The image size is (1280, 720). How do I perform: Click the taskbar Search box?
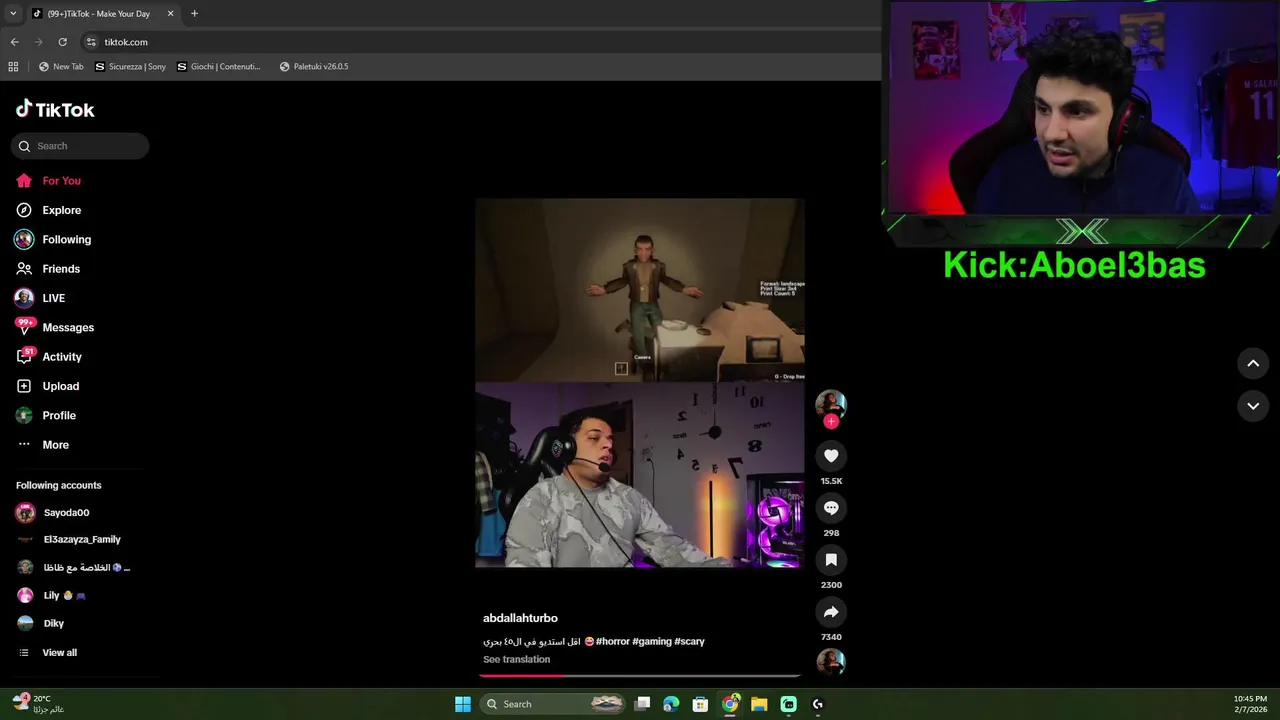click(554, 704)
